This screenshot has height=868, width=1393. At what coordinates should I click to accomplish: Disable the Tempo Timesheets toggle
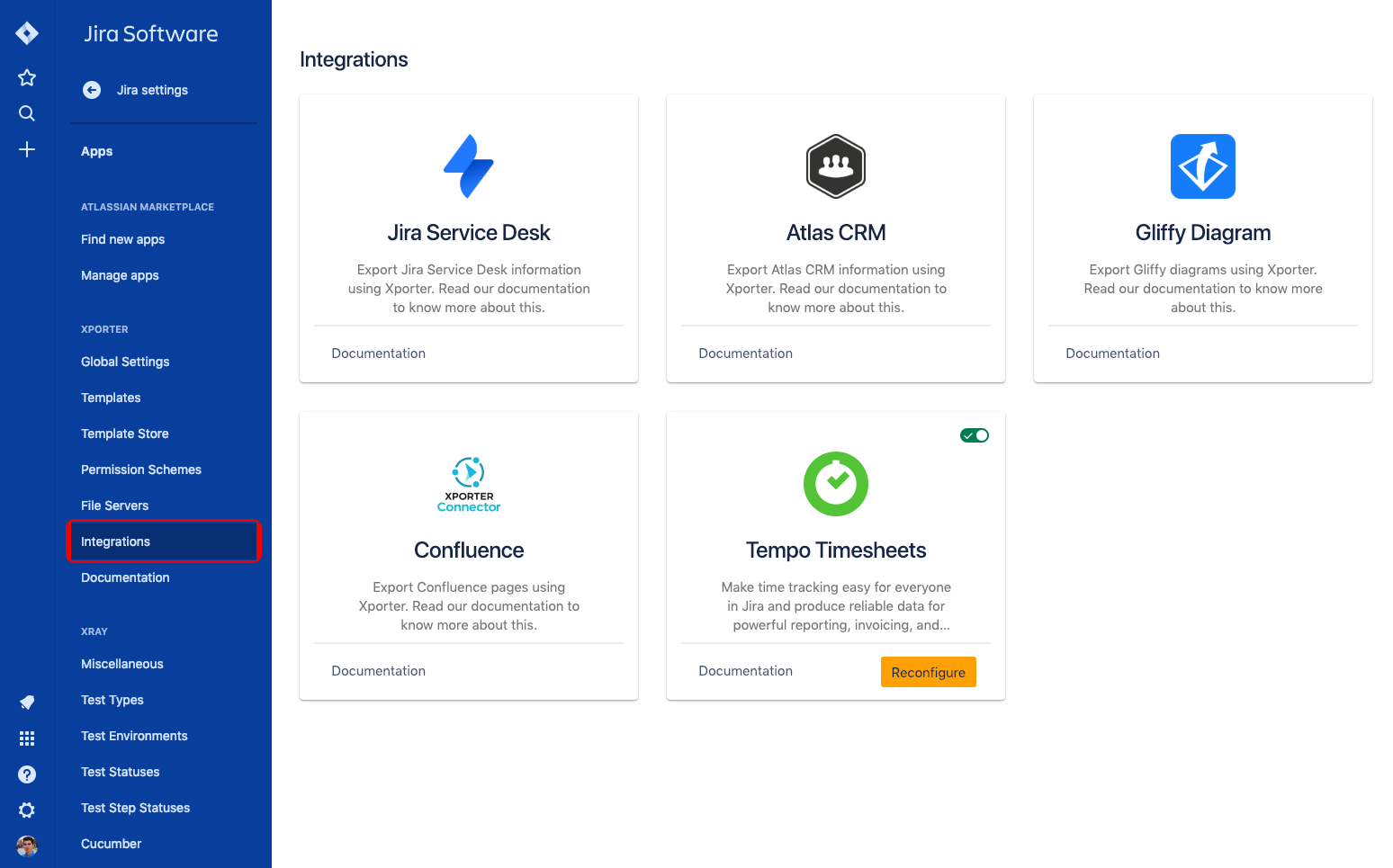(975, 435)
